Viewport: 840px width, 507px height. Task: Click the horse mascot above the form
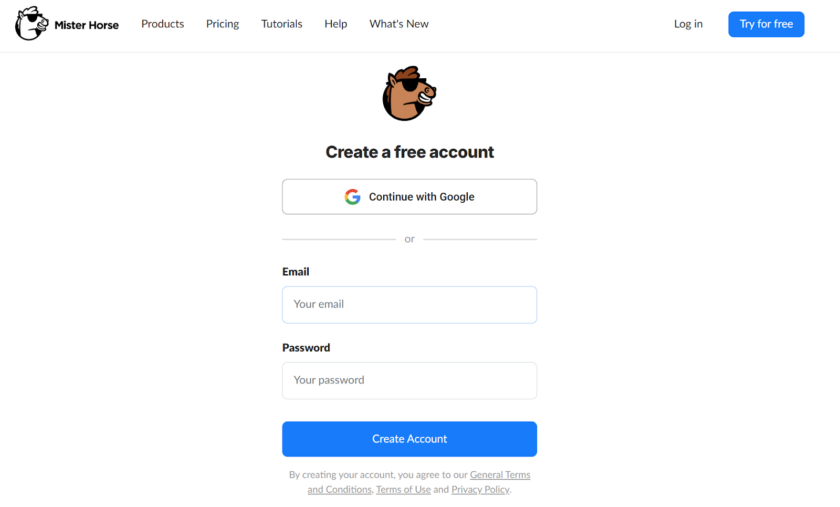pos(409,94)
